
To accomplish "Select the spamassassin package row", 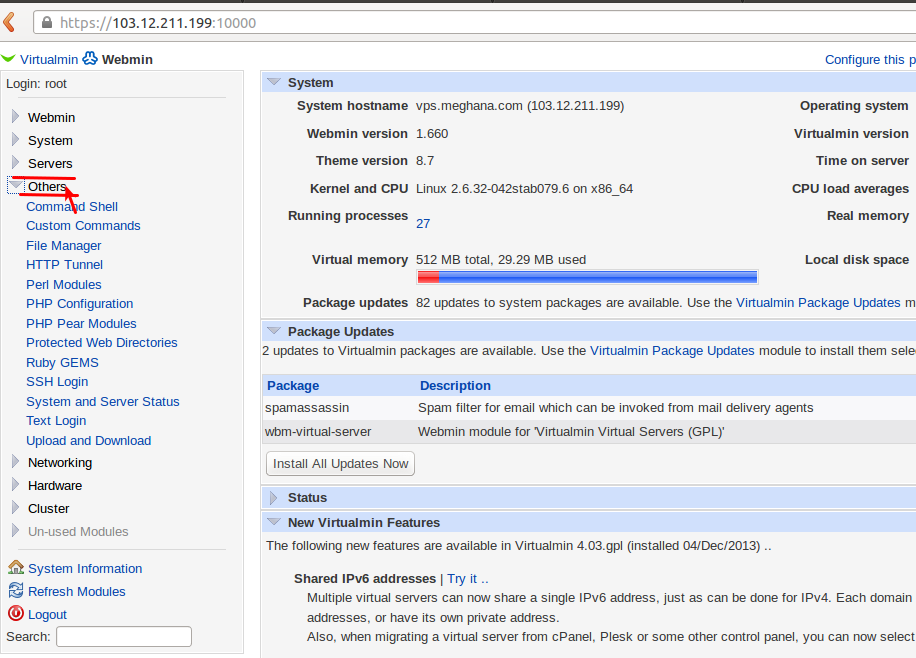I will (x=589, y=408).
